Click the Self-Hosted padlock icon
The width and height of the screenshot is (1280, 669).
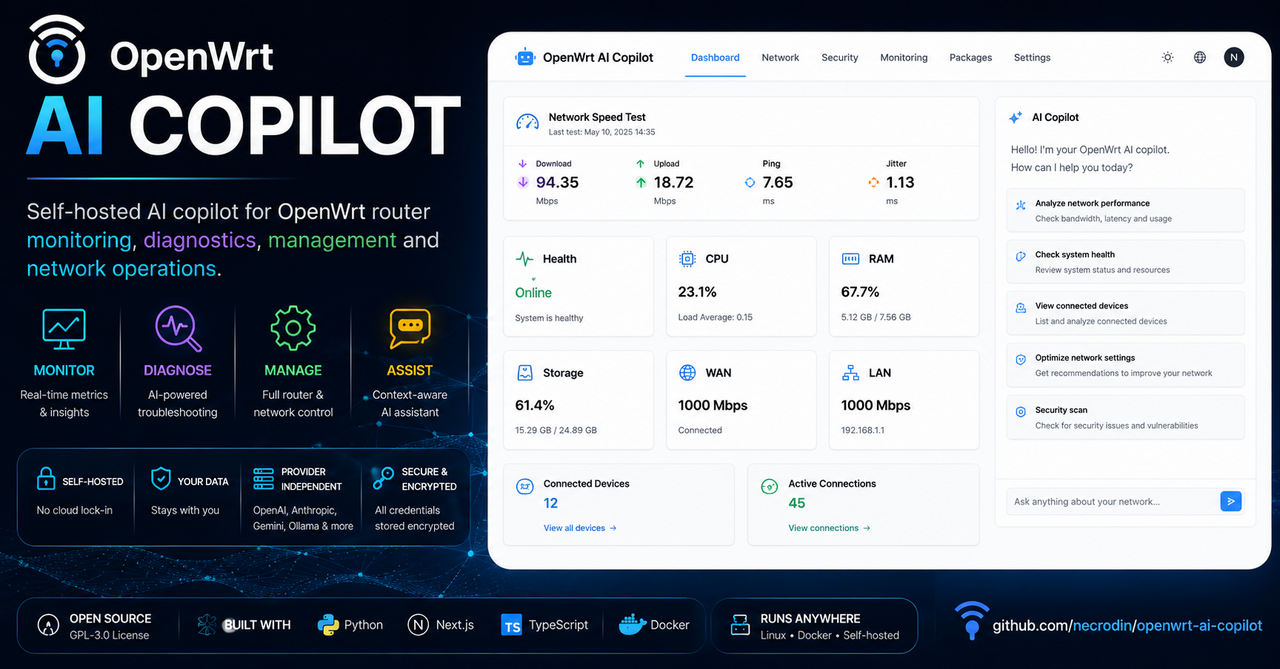46,479
